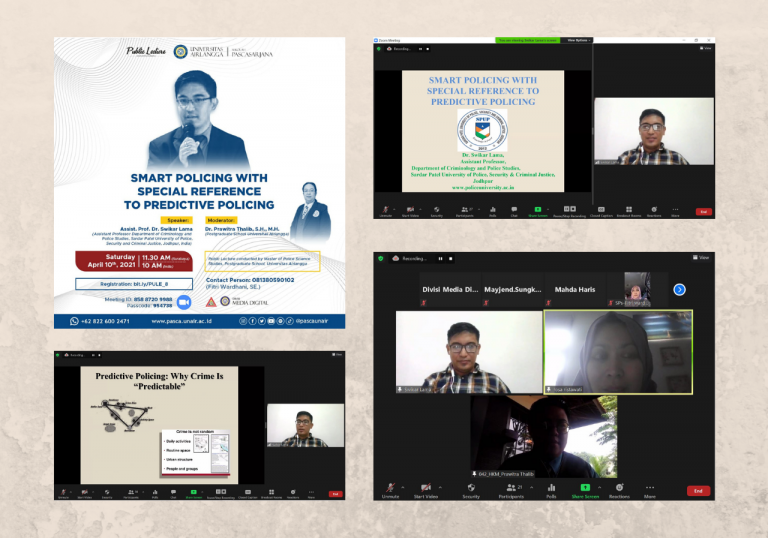768x538 pixels.
Task: Stop recording in the gallery-view Zoom window
Action: [451, 259]
